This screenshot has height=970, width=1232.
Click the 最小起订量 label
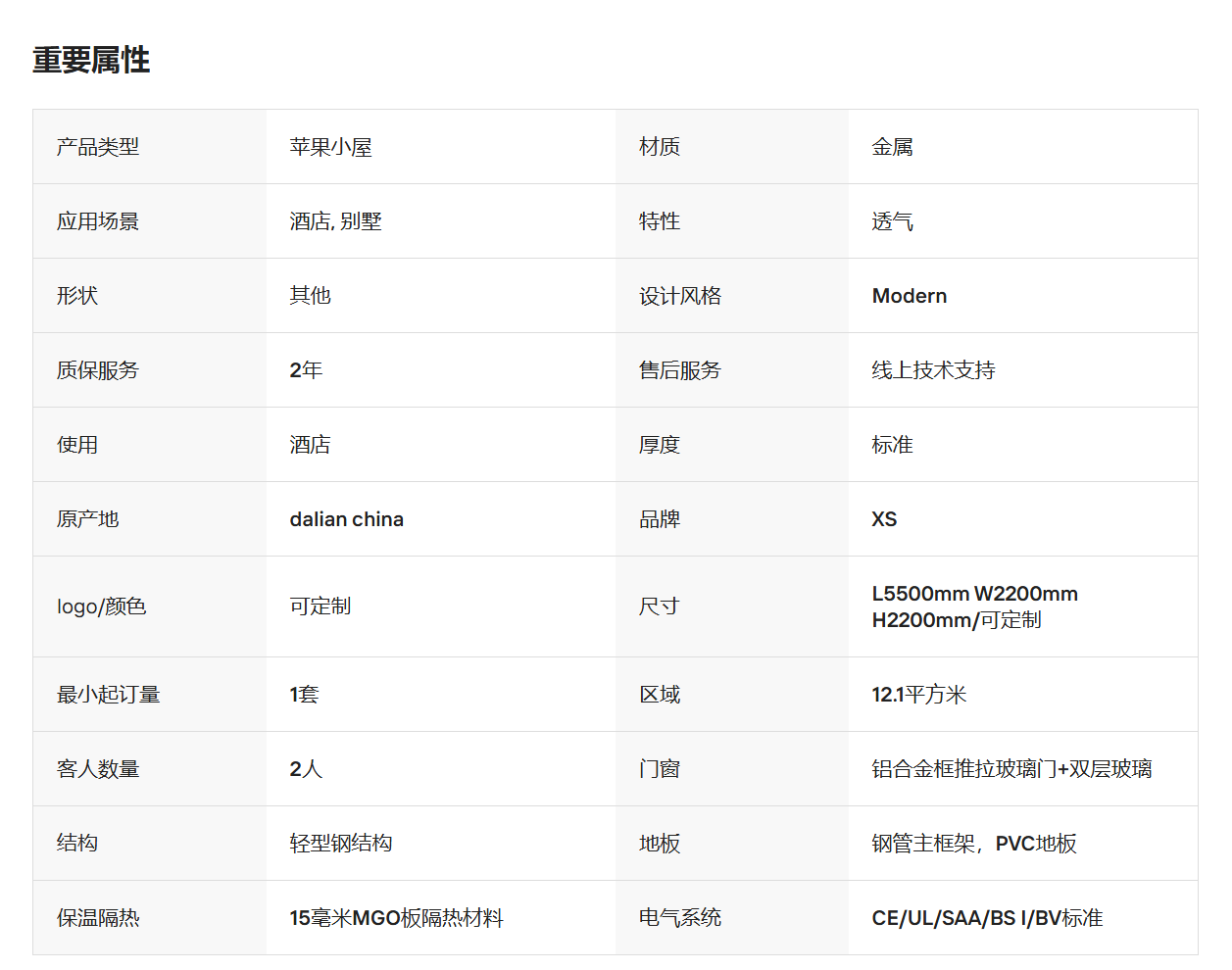tap(109, 695)
